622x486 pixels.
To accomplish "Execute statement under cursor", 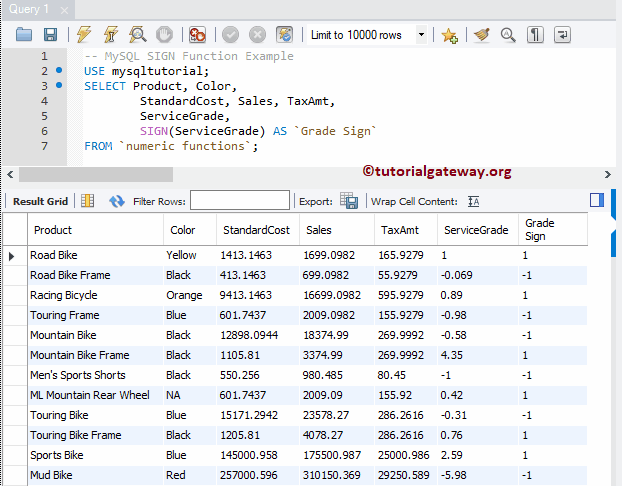I will click(111, 35).
